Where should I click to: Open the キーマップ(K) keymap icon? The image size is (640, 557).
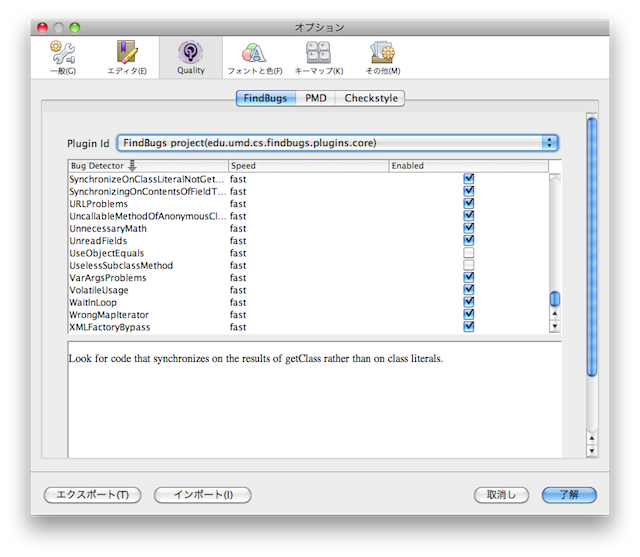pos(318,58)
